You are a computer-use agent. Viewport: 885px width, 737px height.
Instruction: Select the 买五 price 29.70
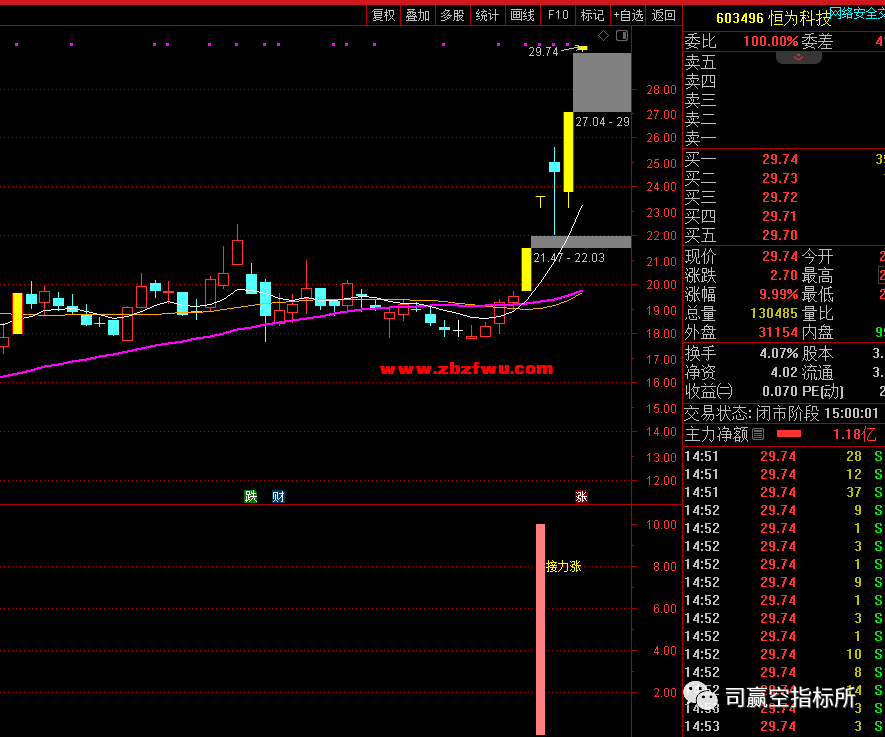tap(779, 235)
